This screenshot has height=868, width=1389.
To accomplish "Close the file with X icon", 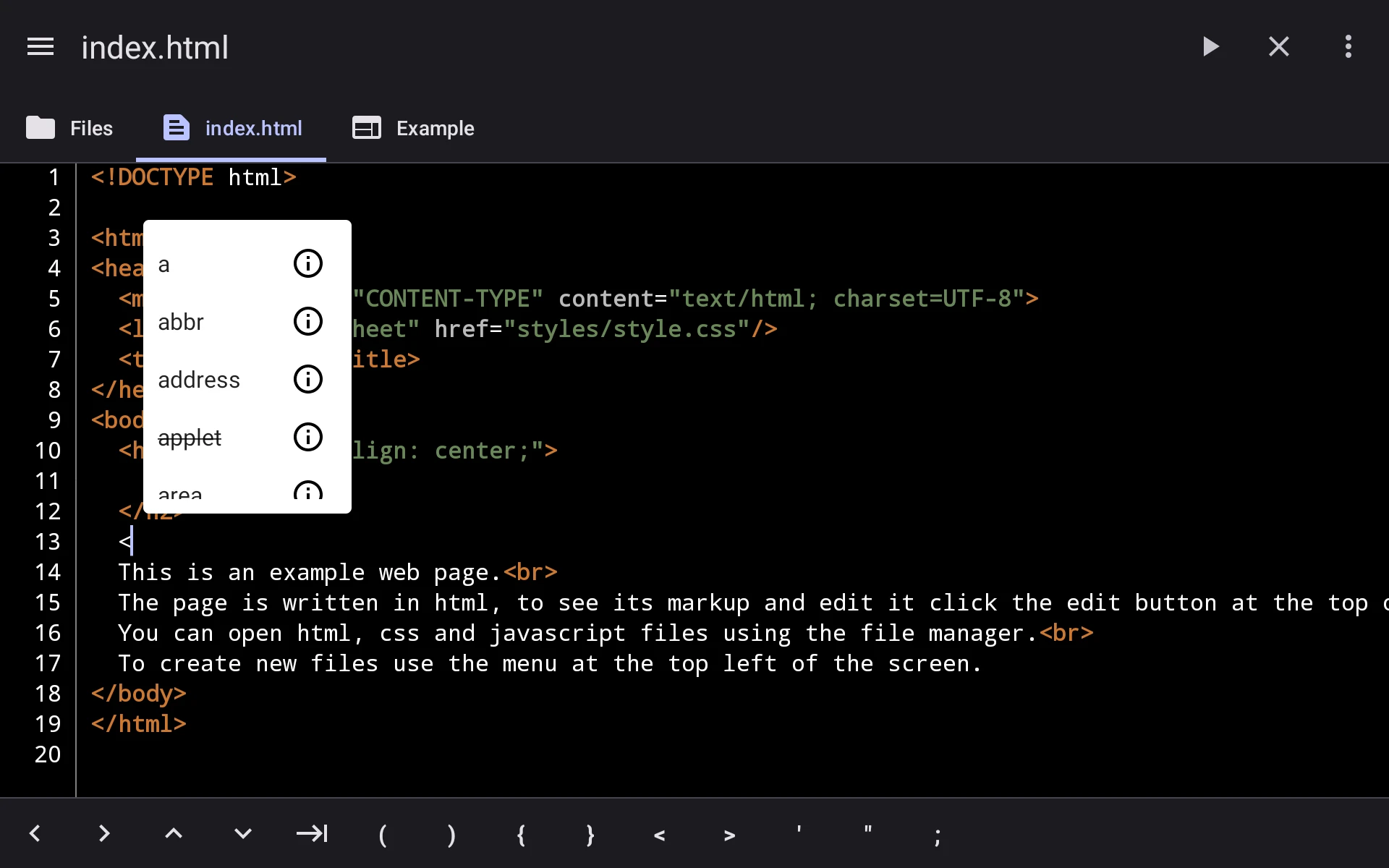I will pos(1279,47).
